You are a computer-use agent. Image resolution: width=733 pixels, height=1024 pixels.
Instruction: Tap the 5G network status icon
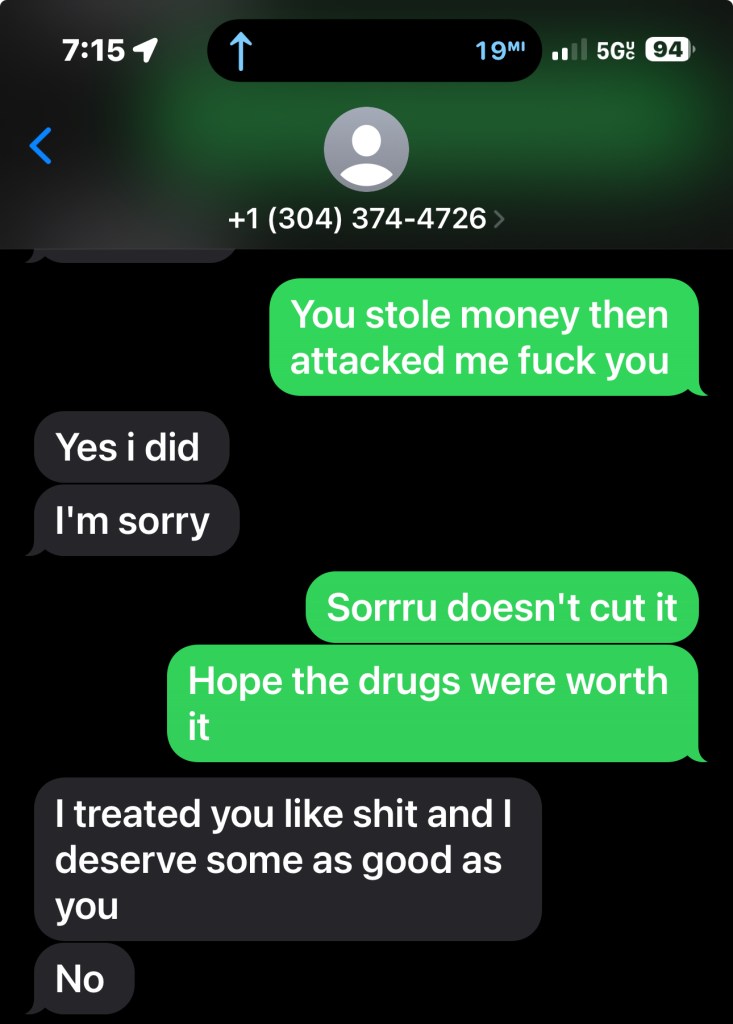tap(615, 50)
